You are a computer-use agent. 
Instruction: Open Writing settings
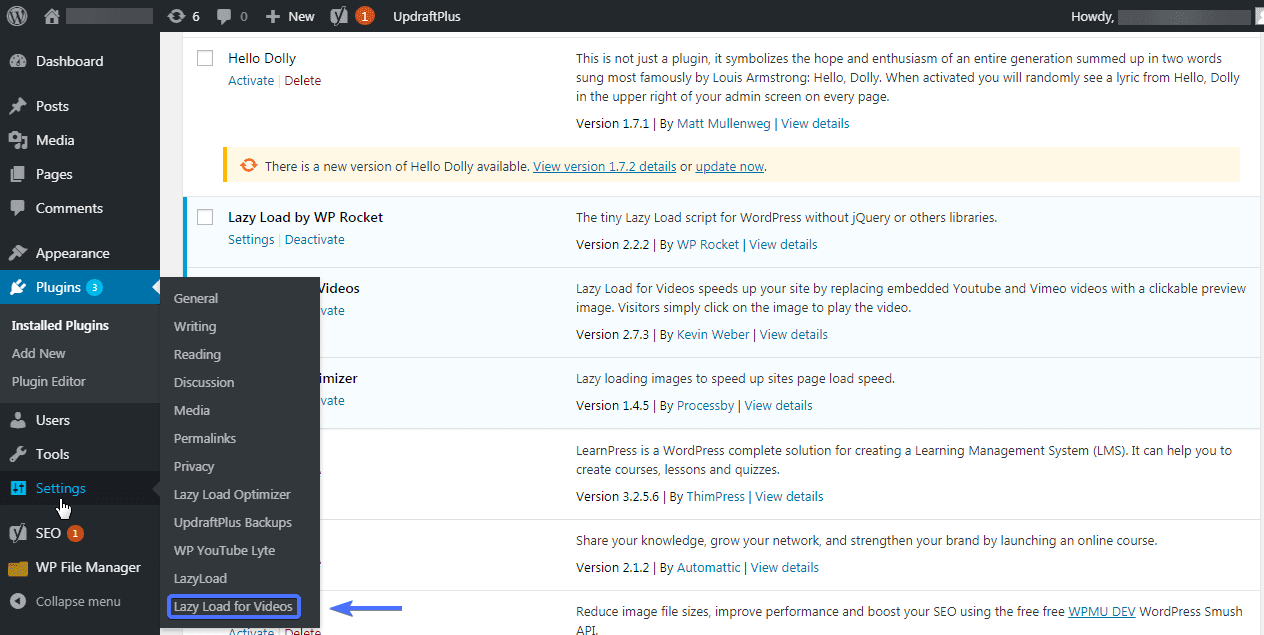(x=195, y=326)
